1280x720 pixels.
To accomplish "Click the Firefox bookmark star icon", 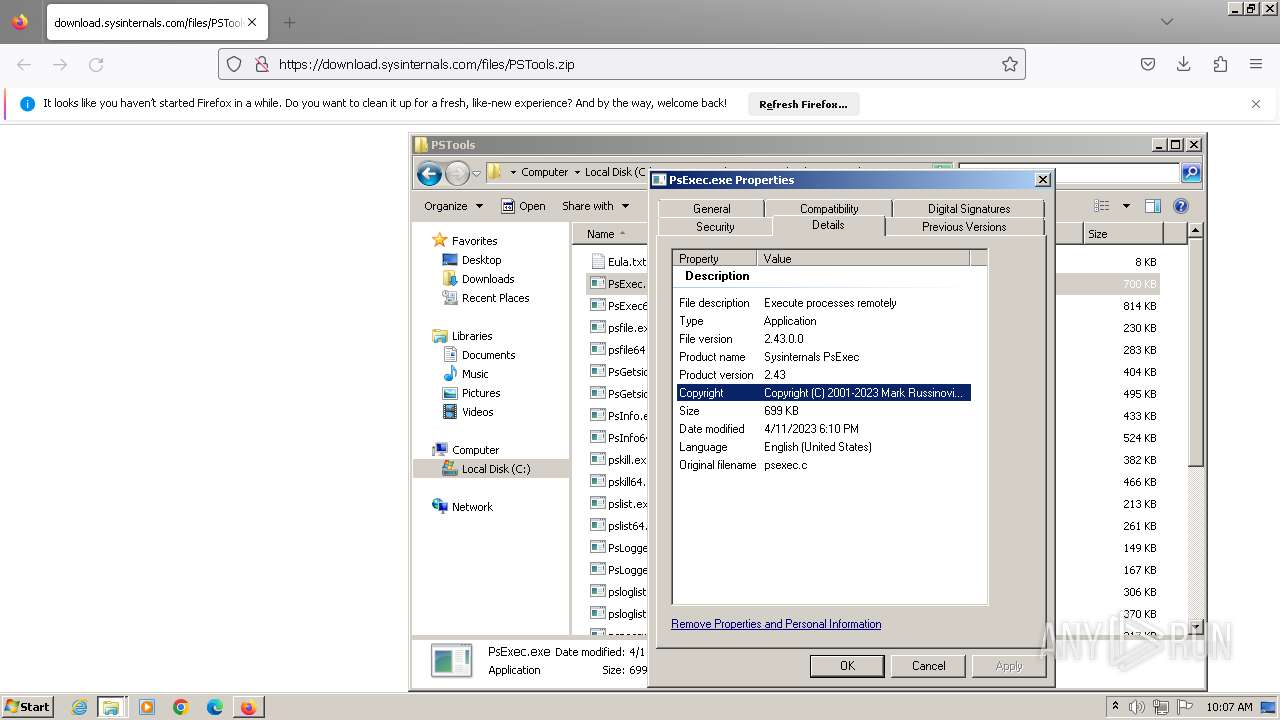I will (1010, 64).
